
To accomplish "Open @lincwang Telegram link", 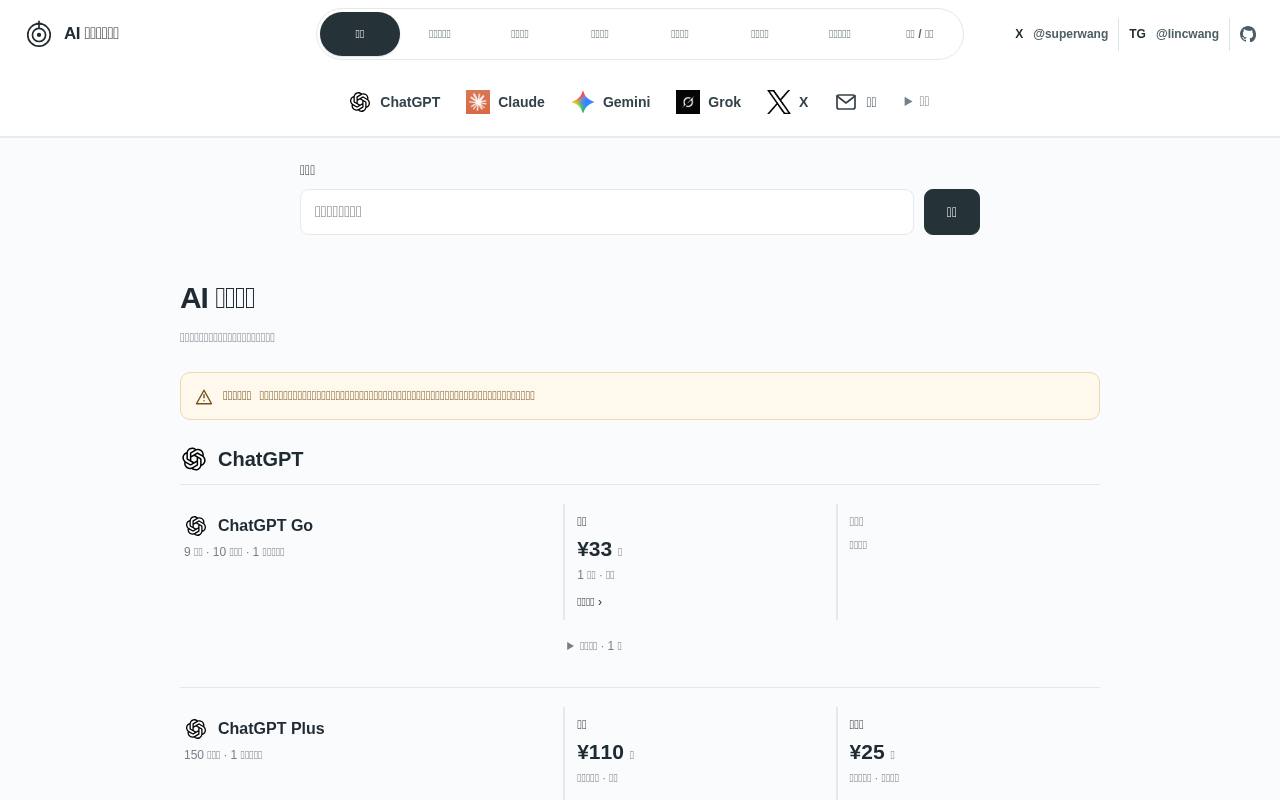I will click(x=1174, y=34).
